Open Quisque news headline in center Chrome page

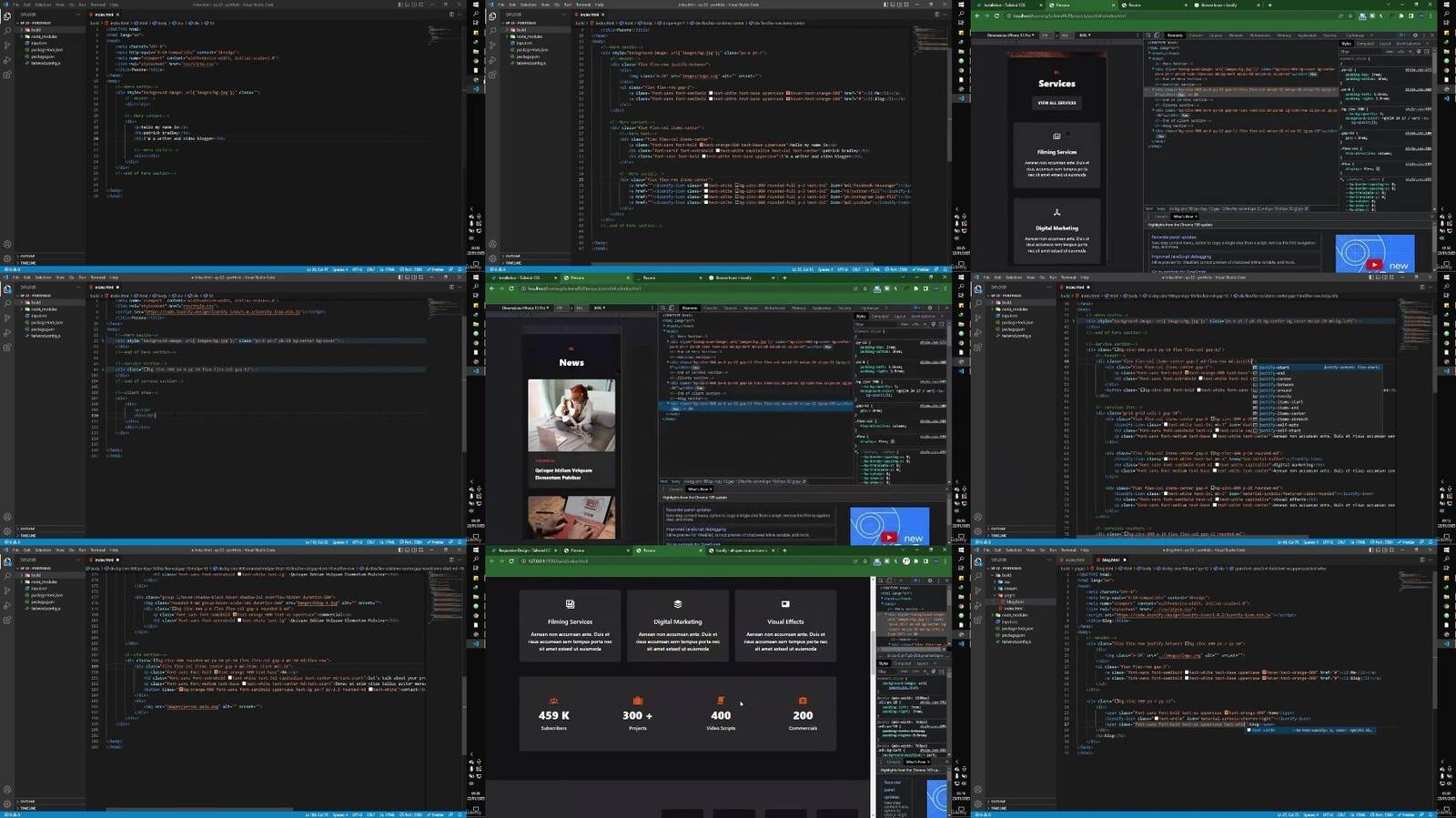[564, 473]
